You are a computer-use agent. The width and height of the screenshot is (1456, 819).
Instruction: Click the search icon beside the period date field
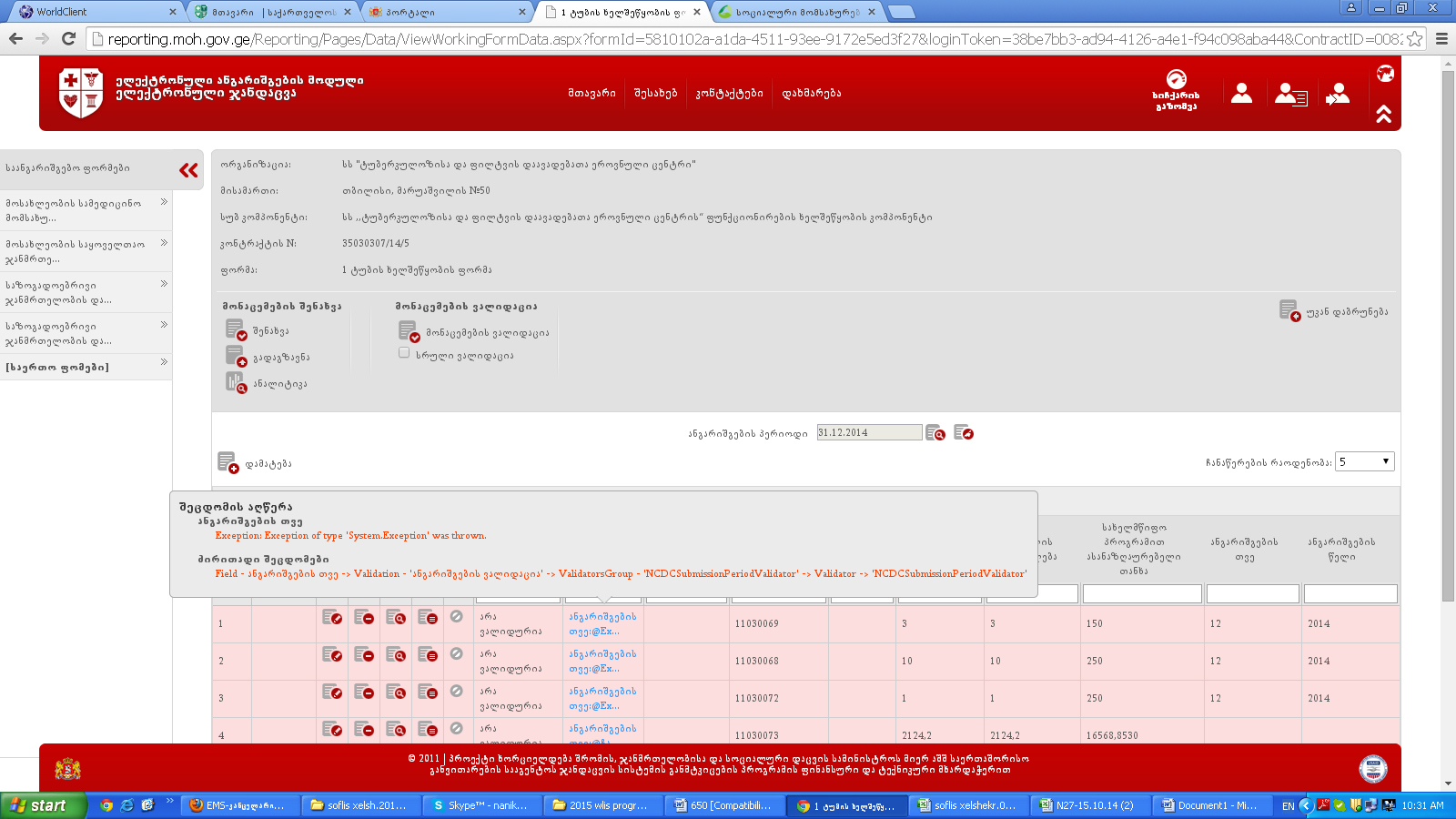(x=935, y=433)
